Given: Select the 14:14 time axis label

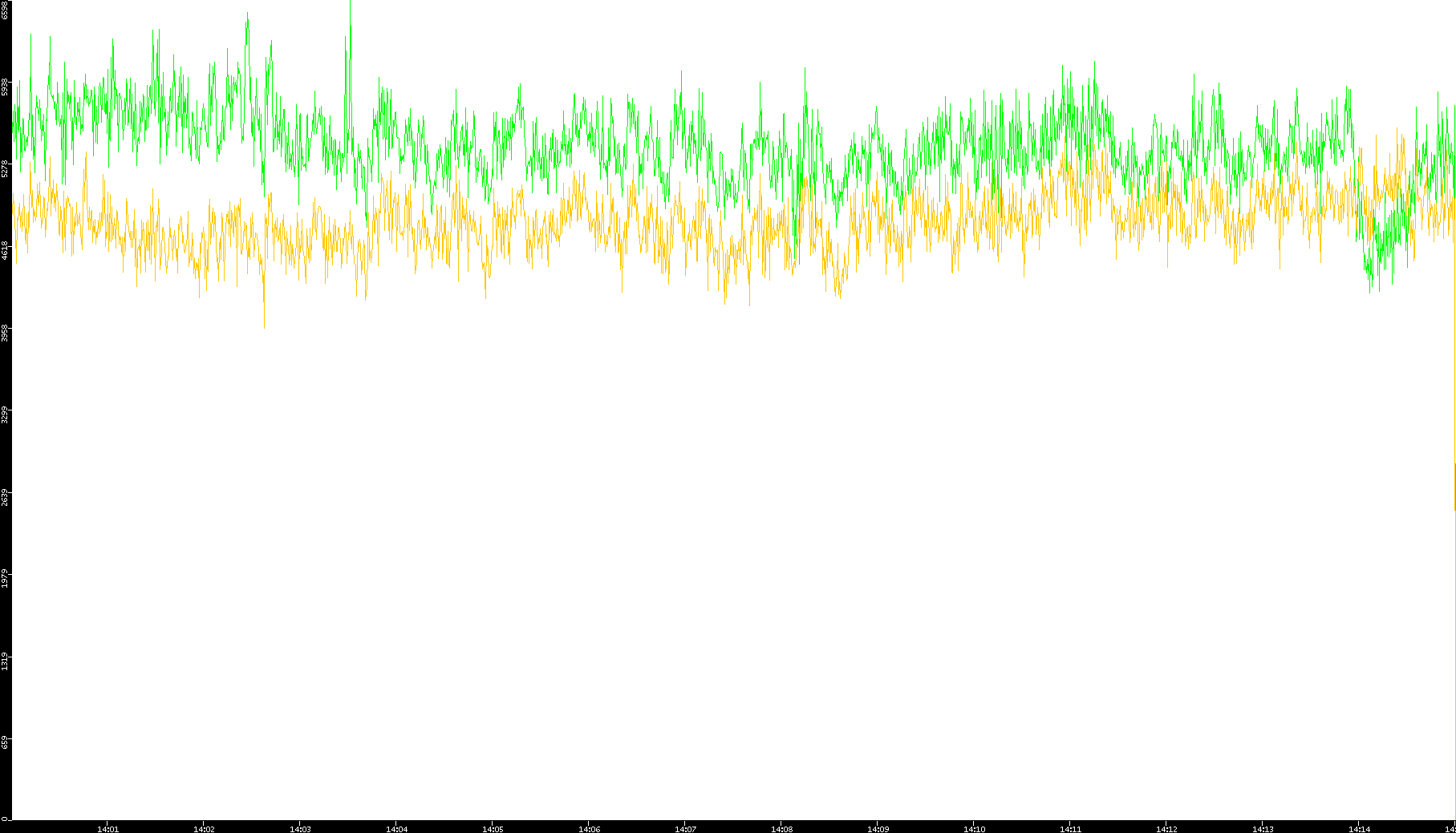Looking at the screenshot, I should coord(1359,829).
